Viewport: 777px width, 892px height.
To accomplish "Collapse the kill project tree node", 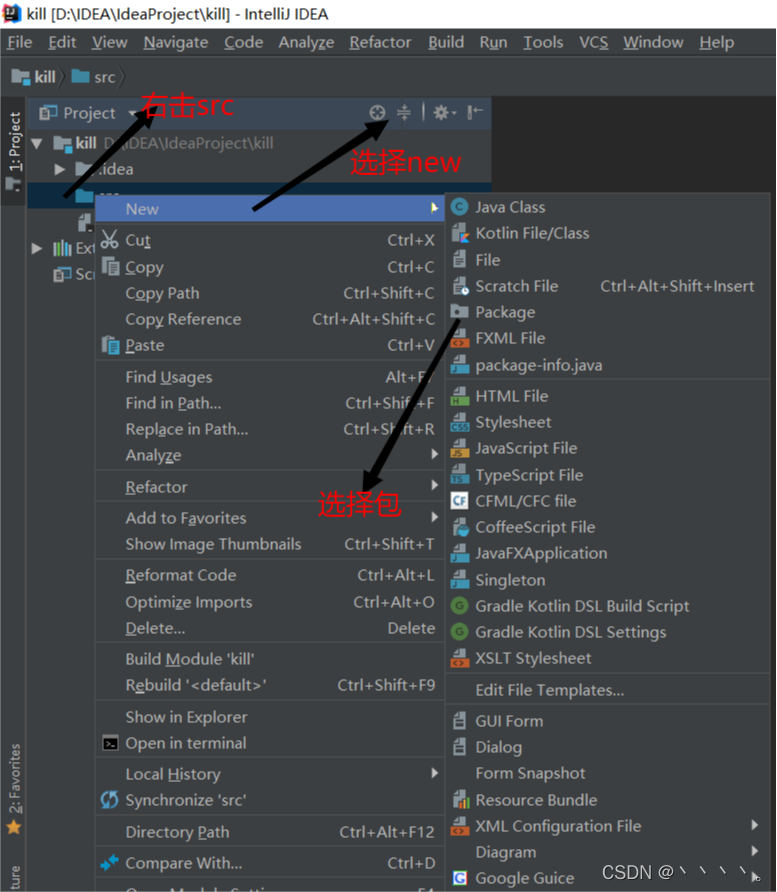I will coord(37,143).
